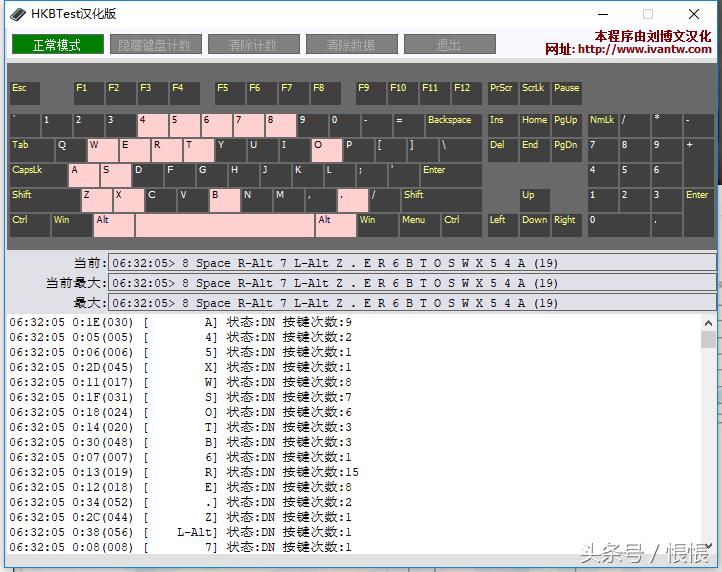The image size is (722, 572).
Task: Click the F12 key tile
Action: pos(466,93)
